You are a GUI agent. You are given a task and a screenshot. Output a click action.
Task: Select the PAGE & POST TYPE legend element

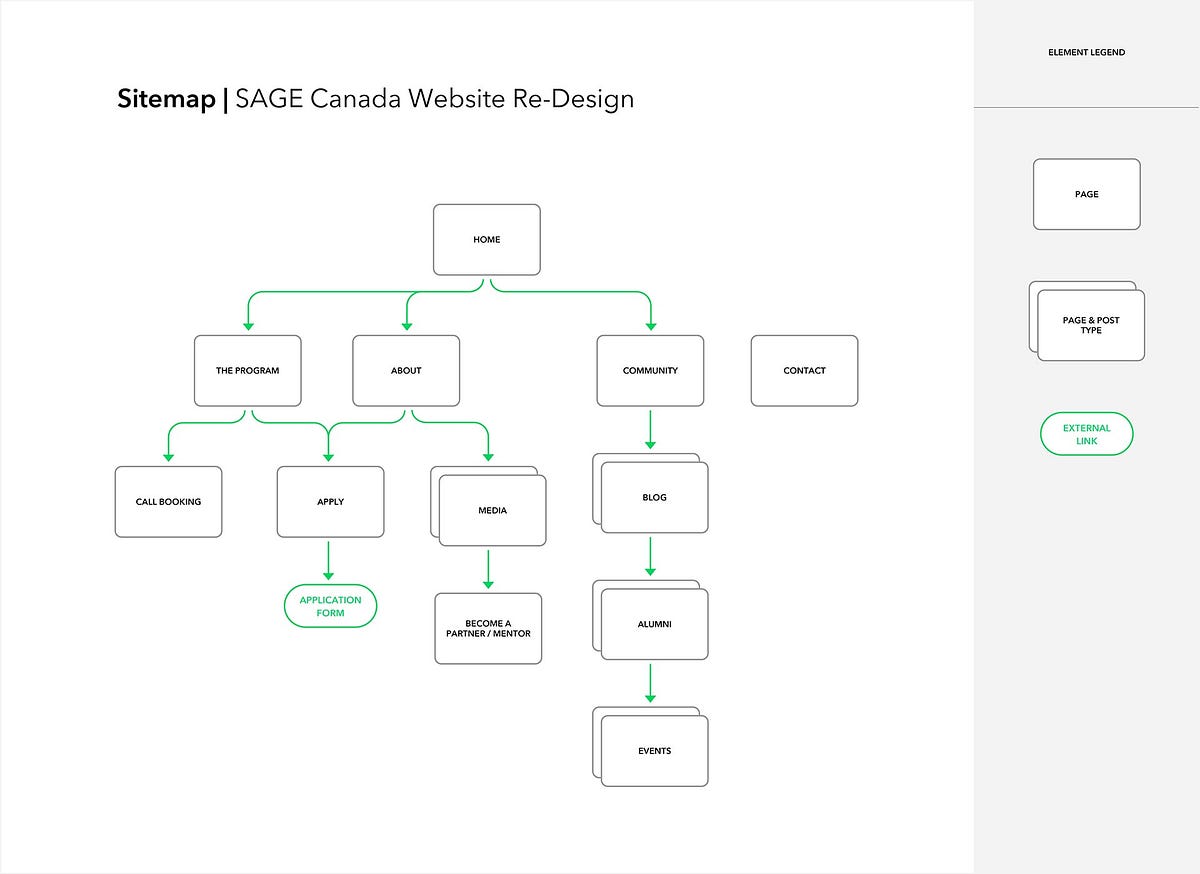pyautogui.click(x=1087, y=321)
